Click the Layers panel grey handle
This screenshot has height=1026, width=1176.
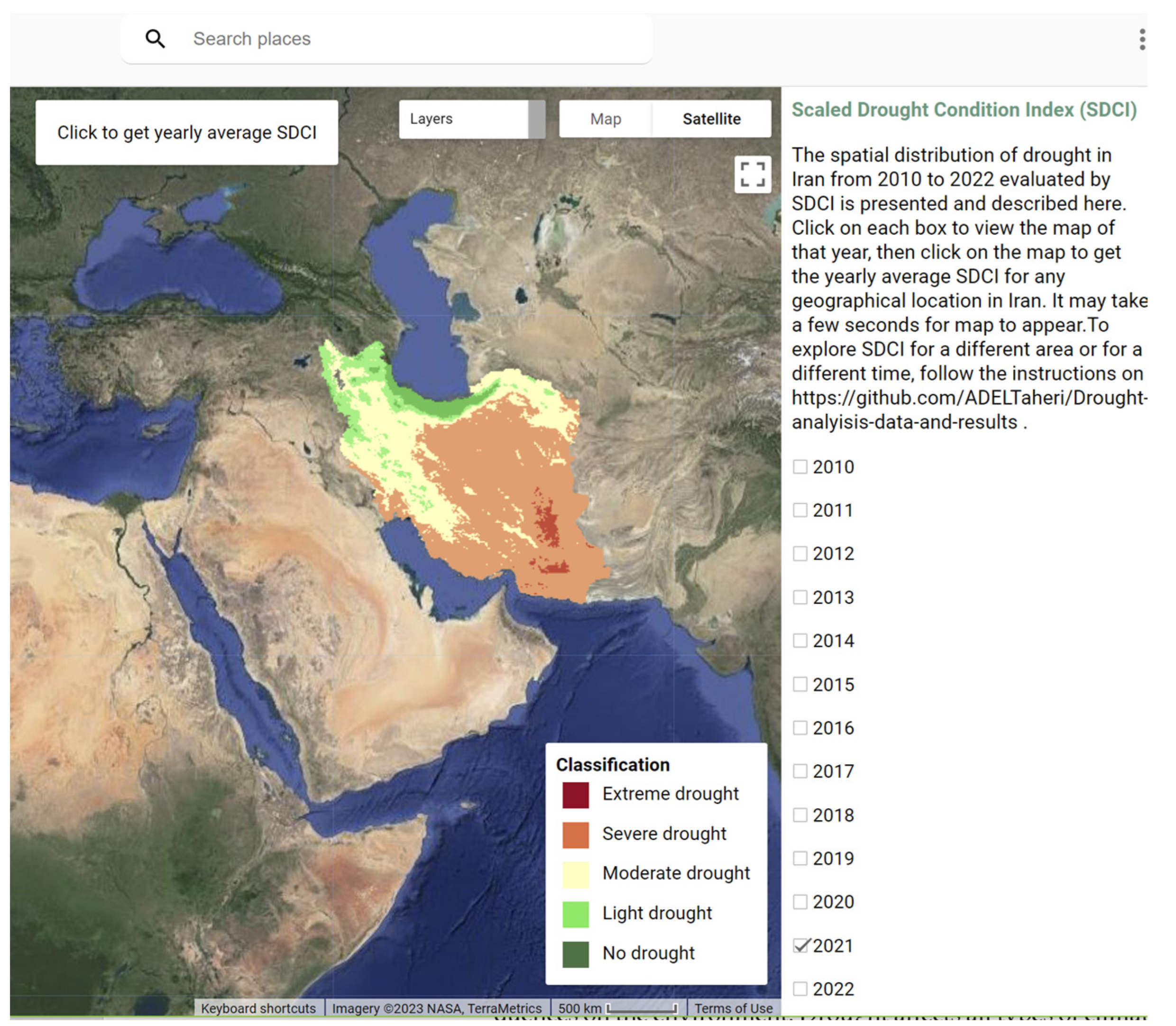pyautogui.click(x=536, y=119)
